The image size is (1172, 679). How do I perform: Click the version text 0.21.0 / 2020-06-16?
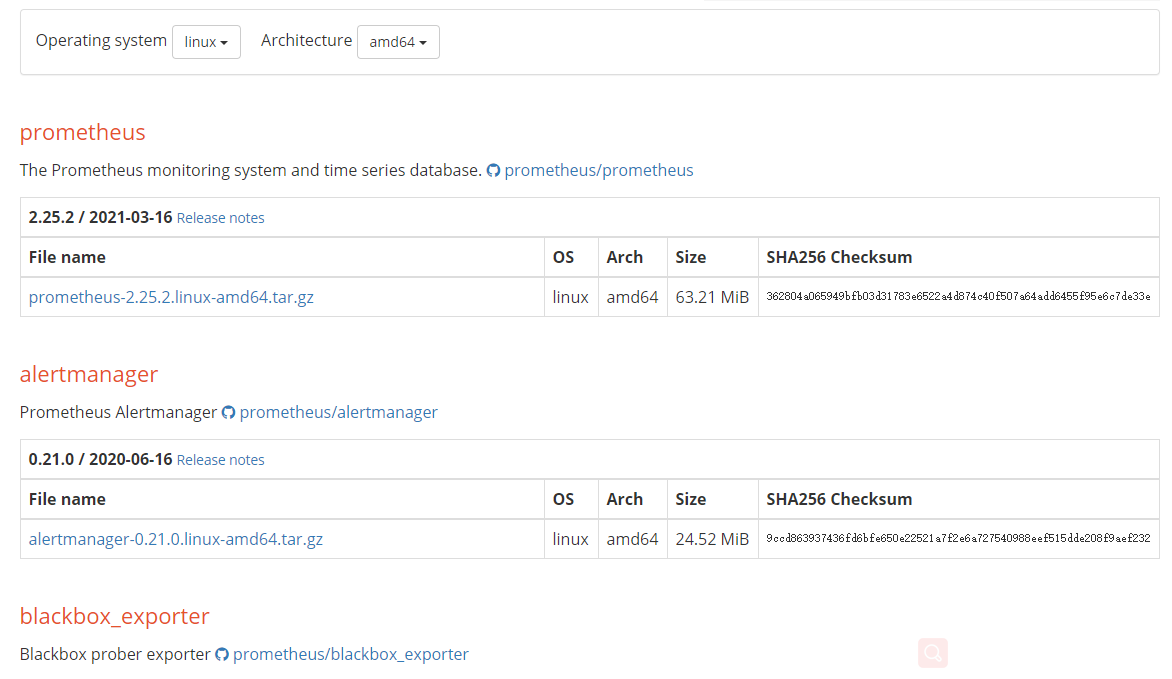(x=100, y=460)
